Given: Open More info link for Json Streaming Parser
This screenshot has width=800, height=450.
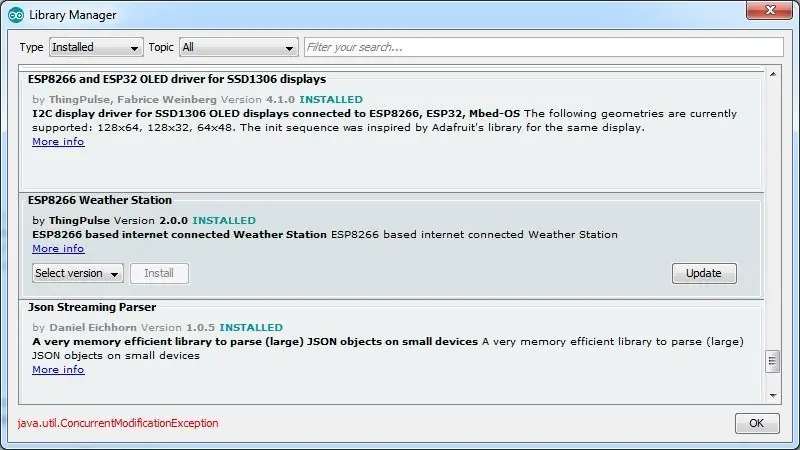Looking at the screenshot, I should point(58,369).
